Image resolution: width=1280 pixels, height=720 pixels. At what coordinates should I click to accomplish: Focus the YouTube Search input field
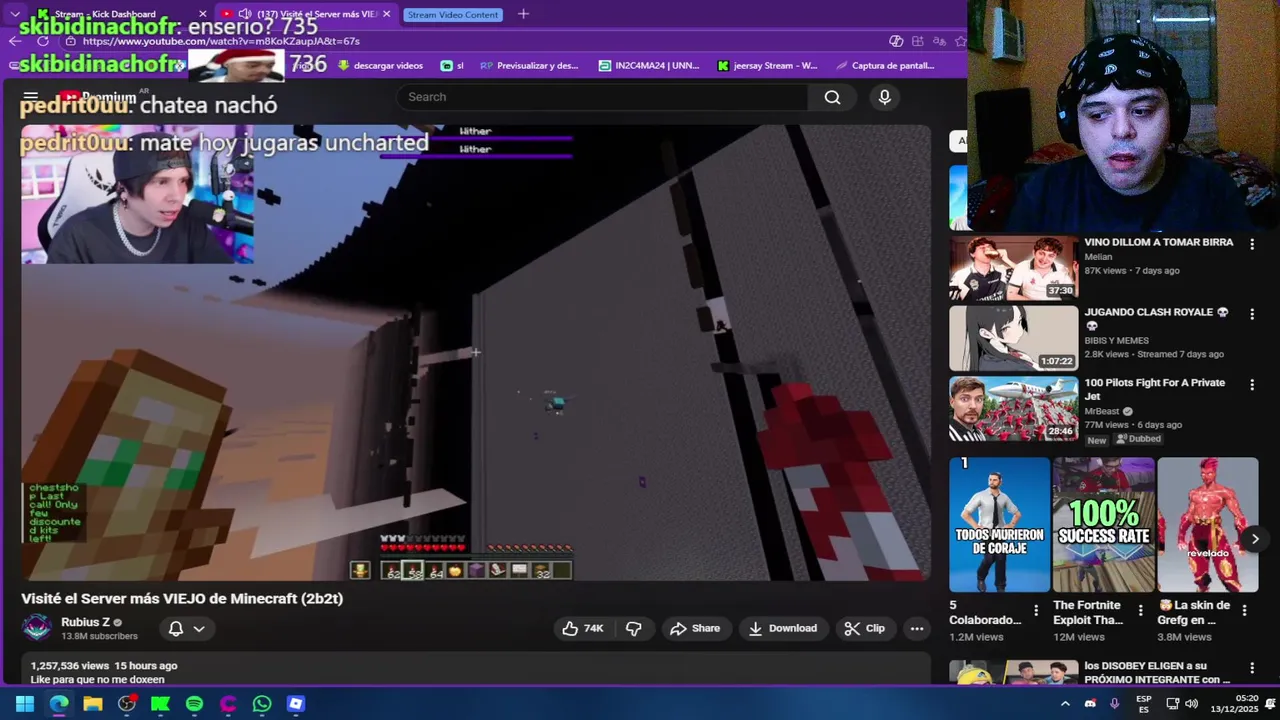coord(602,97)
